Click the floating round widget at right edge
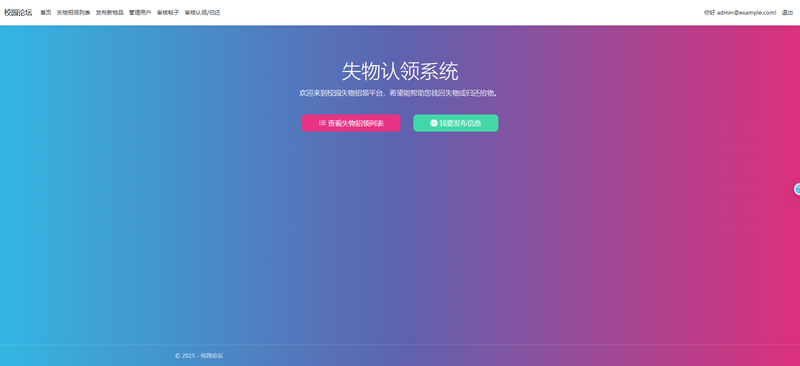This screenshot has width=800, height=366. tap(797, 189)
